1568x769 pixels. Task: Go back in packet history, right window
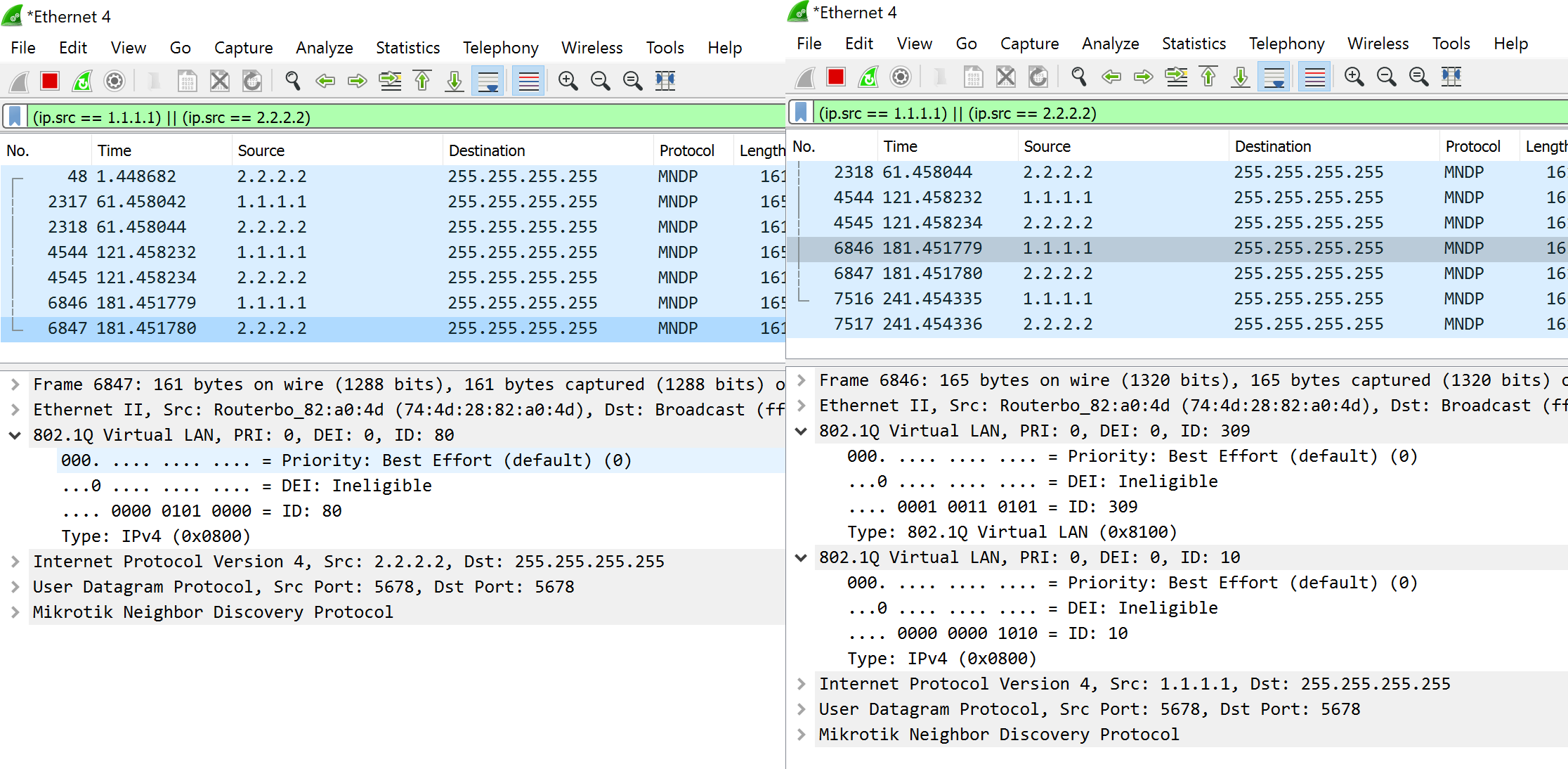pos(1111,77)
